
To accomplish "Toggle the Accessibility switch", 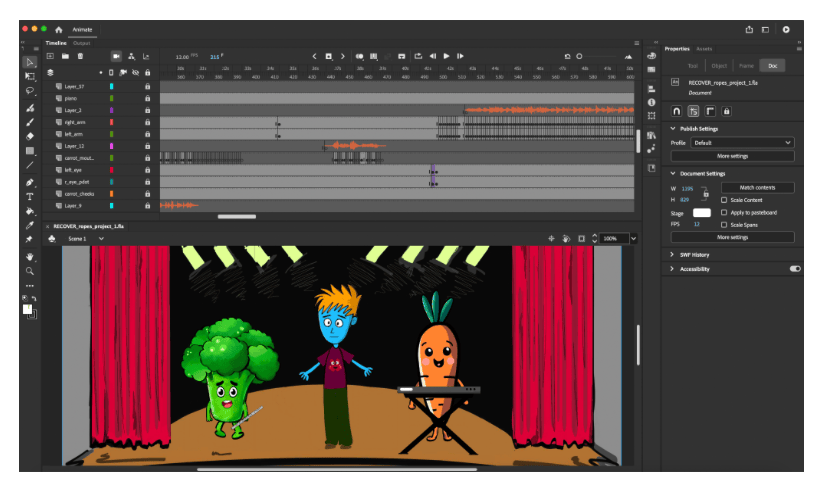I will tap(795, 269).
